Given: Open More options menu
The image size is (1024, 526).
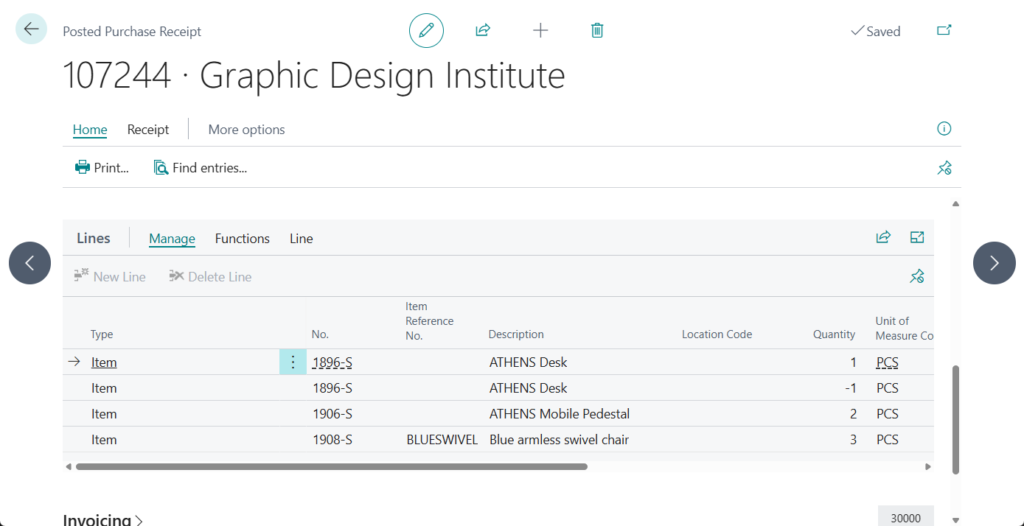Looking at the screenshot, I should (x=246, y=130).
